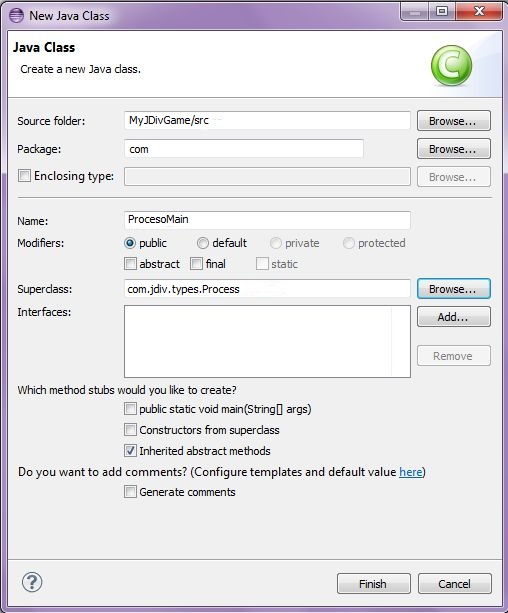Click the Eclipse icon in title bar

[16, 16]
